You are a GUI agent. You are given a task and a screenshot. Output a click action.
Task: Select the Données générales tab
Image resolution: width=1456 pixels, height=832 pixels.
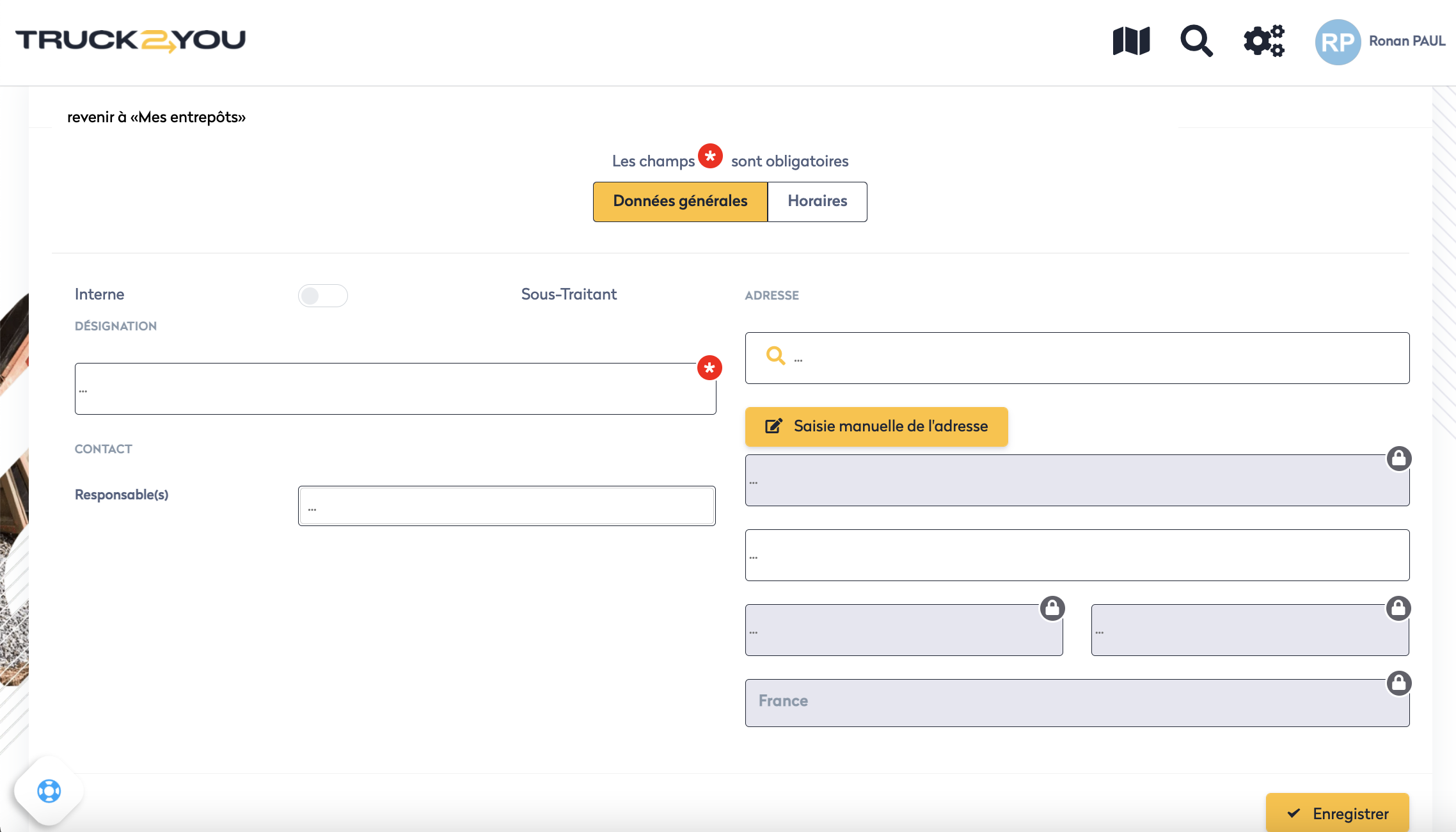coord(680,202)
